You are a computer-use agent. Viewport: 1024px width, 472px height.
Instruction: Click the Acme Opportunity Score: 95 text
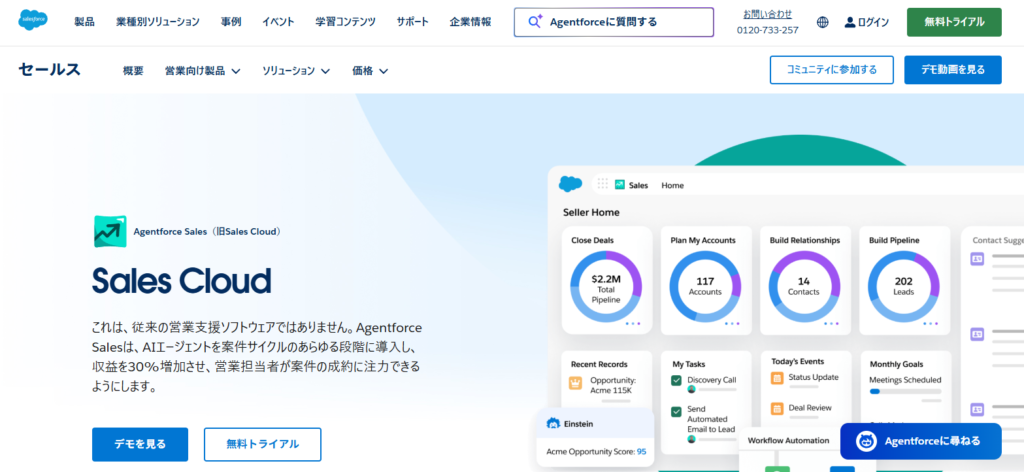(x=596, y=452)
